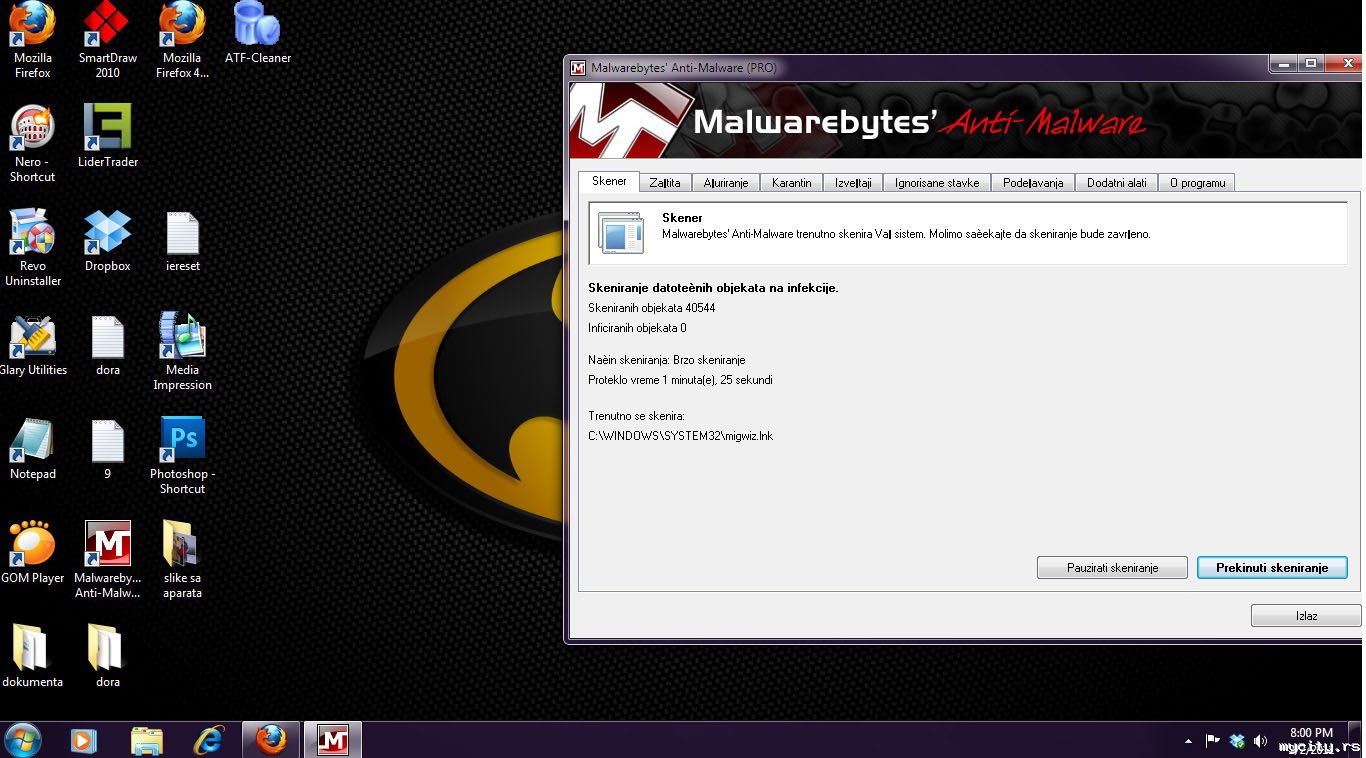Select the dora folder next to dokumenta
This screenshot has height=758, width=1366.
tap(108, 657)
